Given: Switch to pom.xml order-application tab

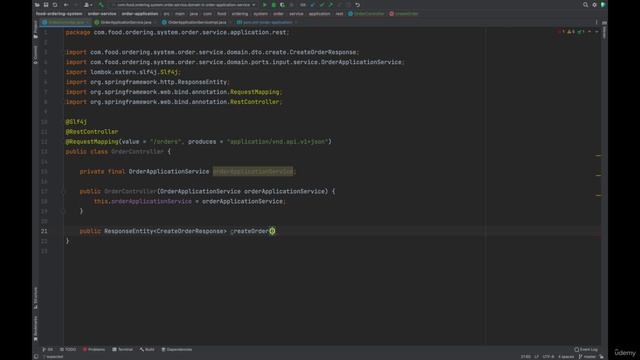Looking at the screenshot, I should [264, 22].
